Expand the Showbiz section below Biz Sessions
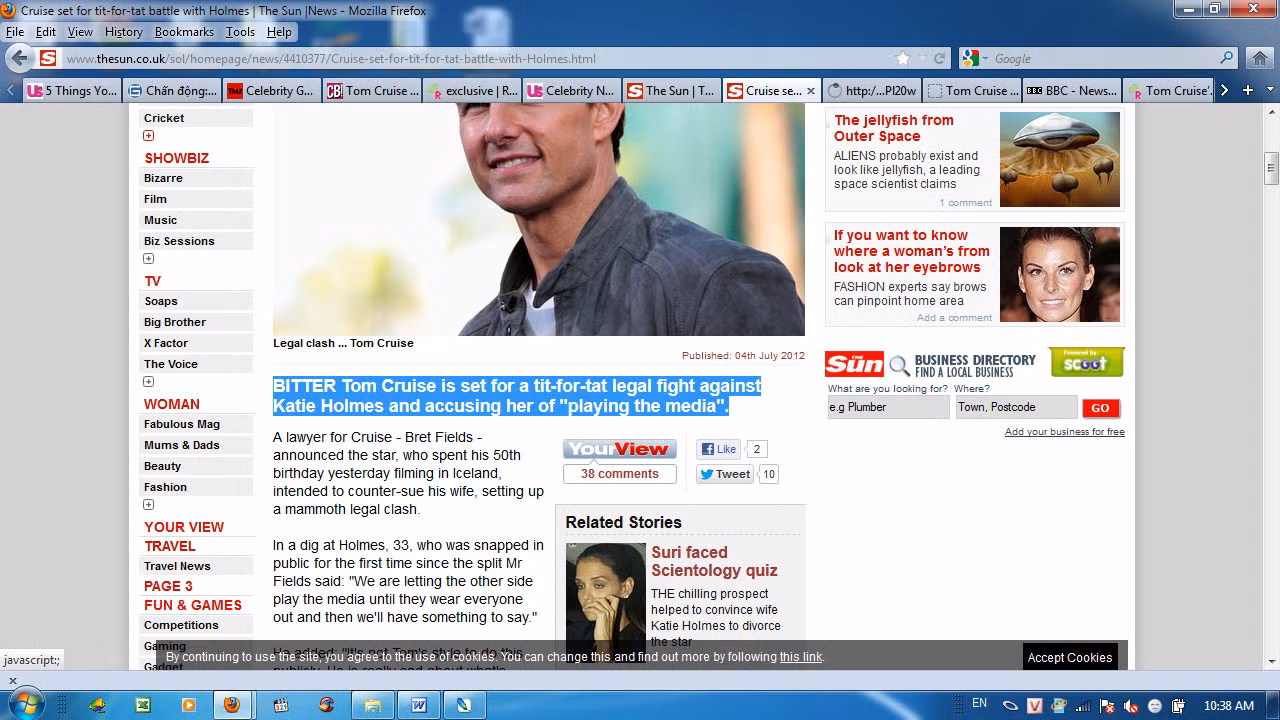Viewport: 1280px width, 720px height. [x=149, y=259]
